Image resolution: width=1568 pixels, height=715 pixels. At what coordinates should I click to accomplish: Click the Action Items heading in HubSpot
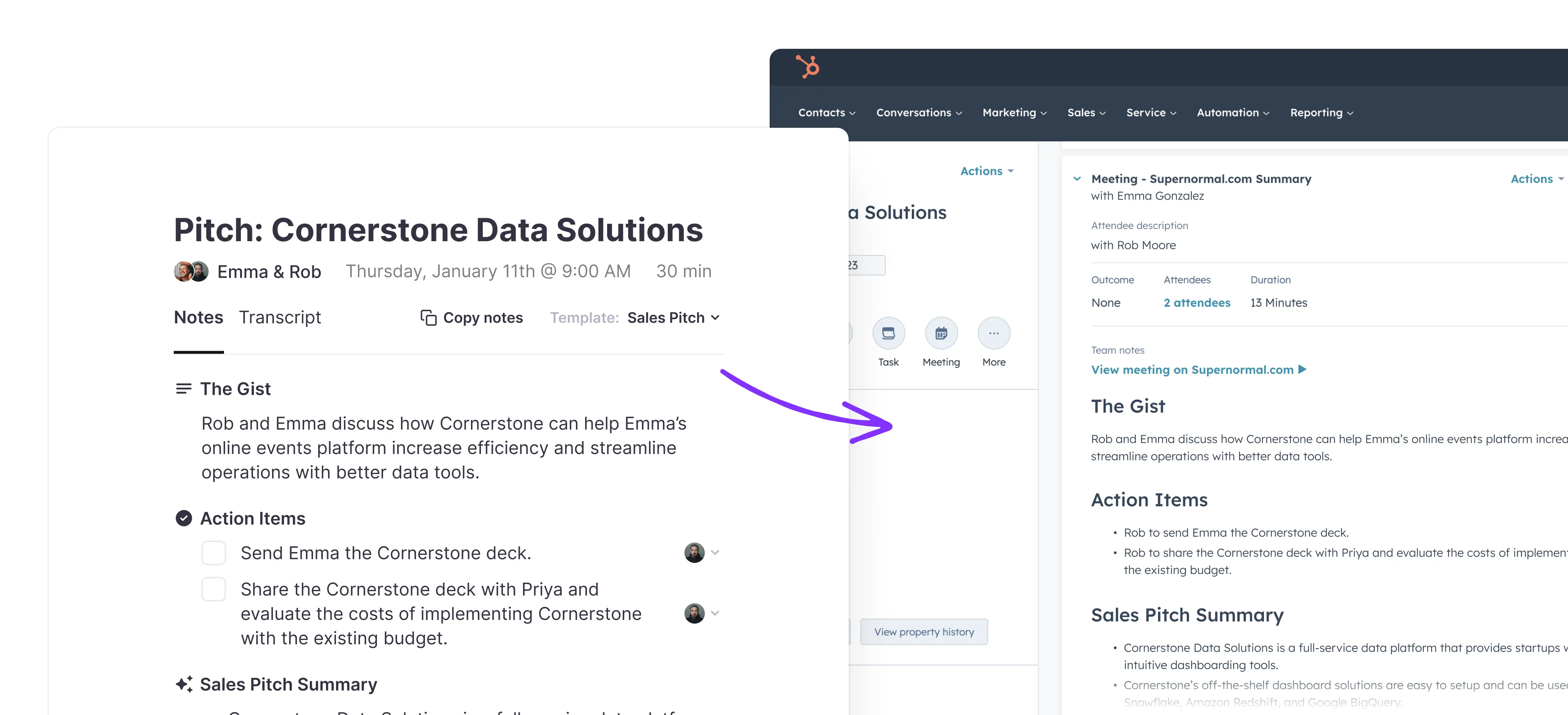[x=1149, y=500]
